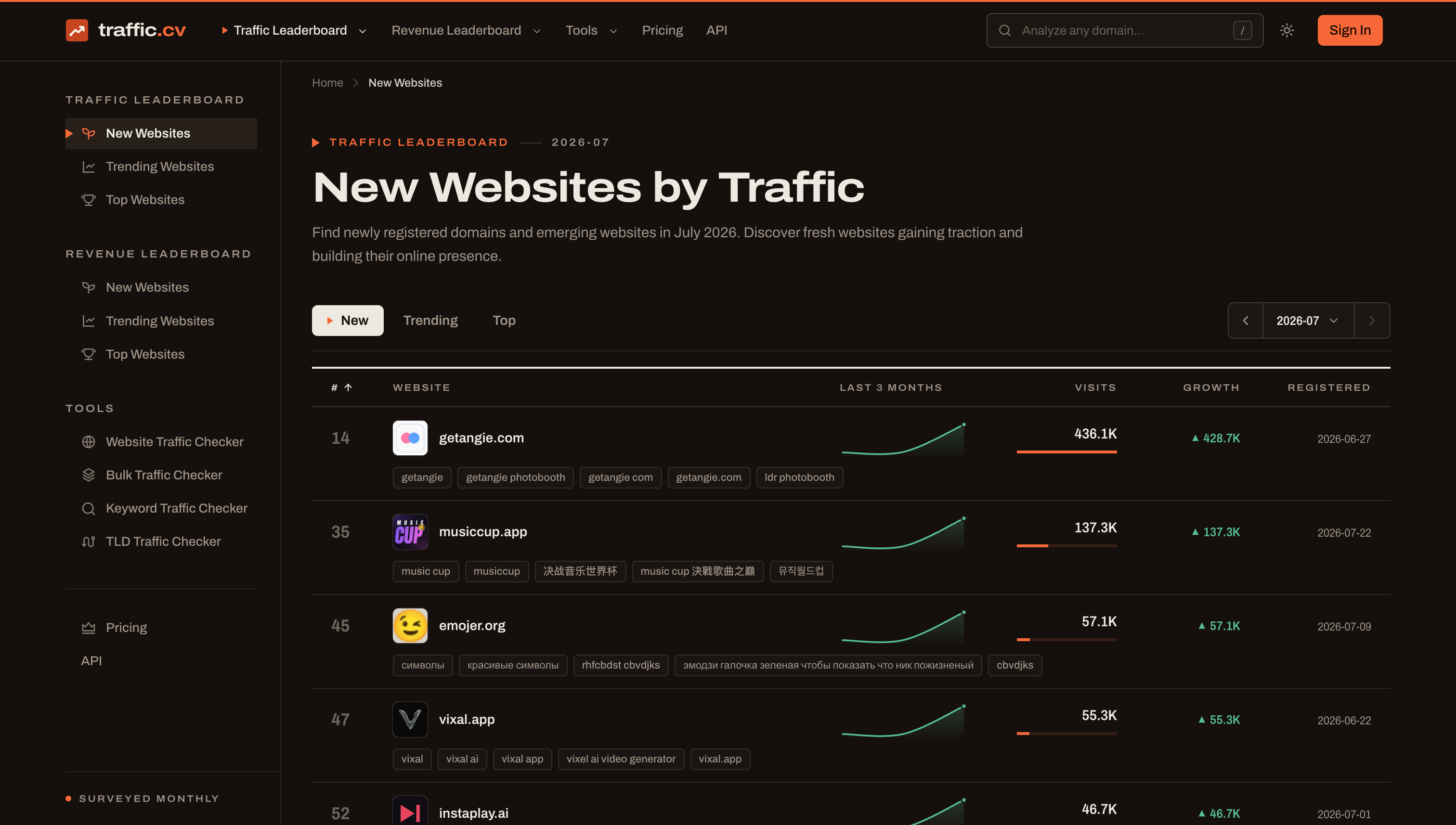Open the emojer.org winking emoji favicon
The height and width of the screenshot is (825, 1456).
pyautogui.click(x=410, y=626)
